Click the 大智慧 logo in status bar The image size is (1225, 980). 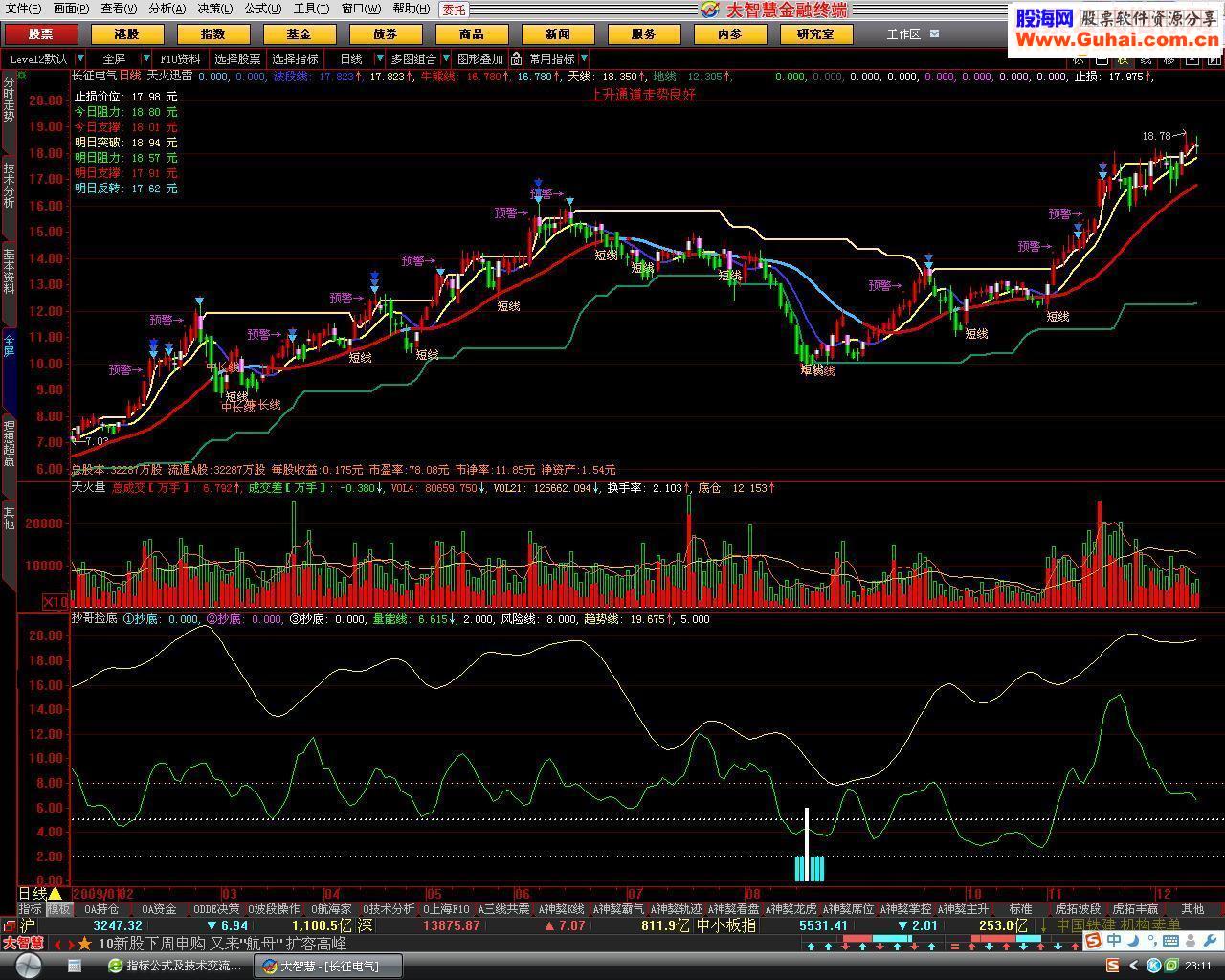point(23,943)
